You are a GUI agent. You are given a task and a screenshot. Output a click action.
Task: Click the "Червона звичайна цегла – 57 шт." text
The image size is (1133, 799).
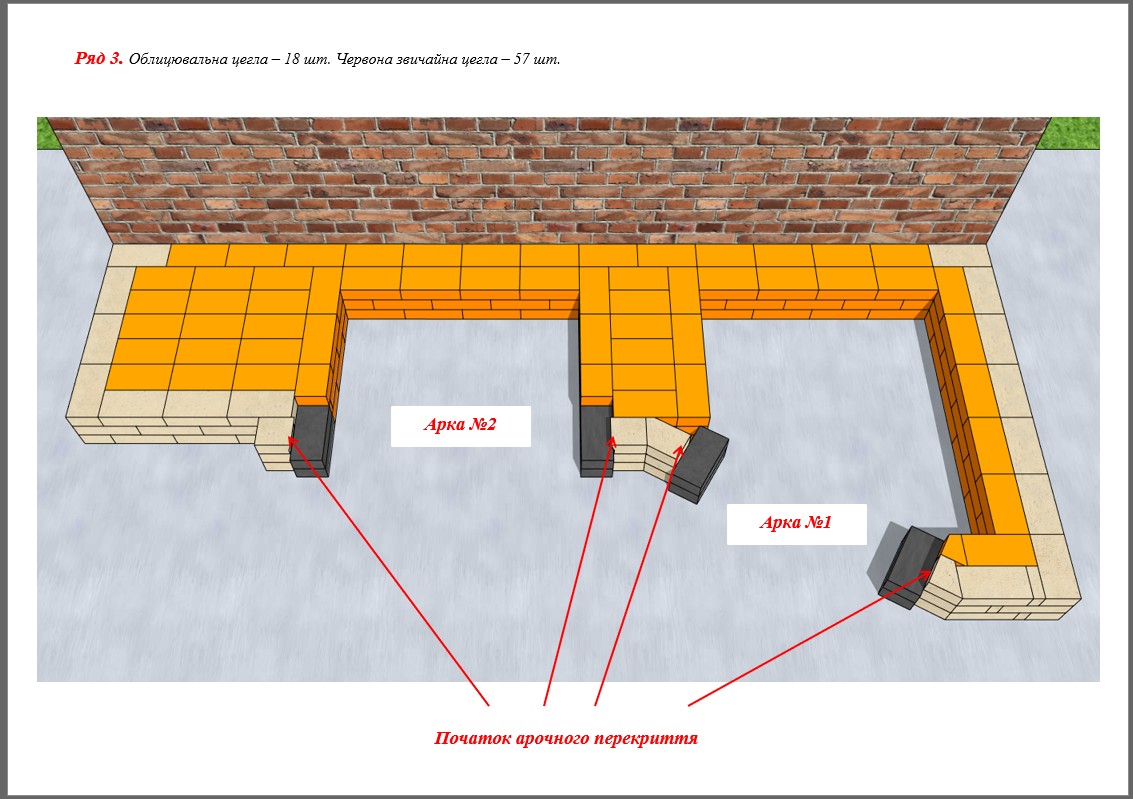click(x=448, y=60)
